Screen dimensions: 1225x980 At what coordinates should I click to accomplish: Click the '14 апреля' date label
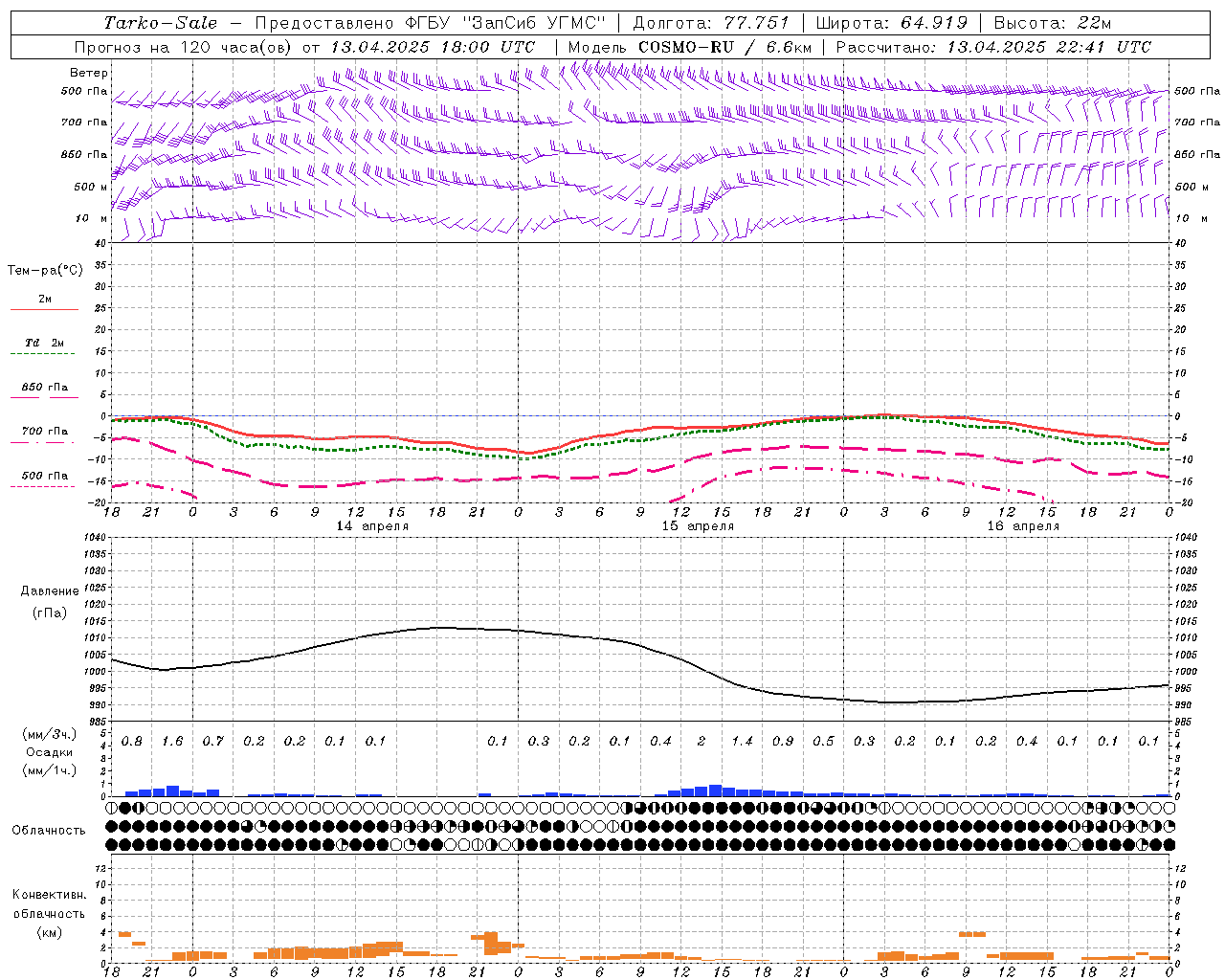(x=372, y=526)
